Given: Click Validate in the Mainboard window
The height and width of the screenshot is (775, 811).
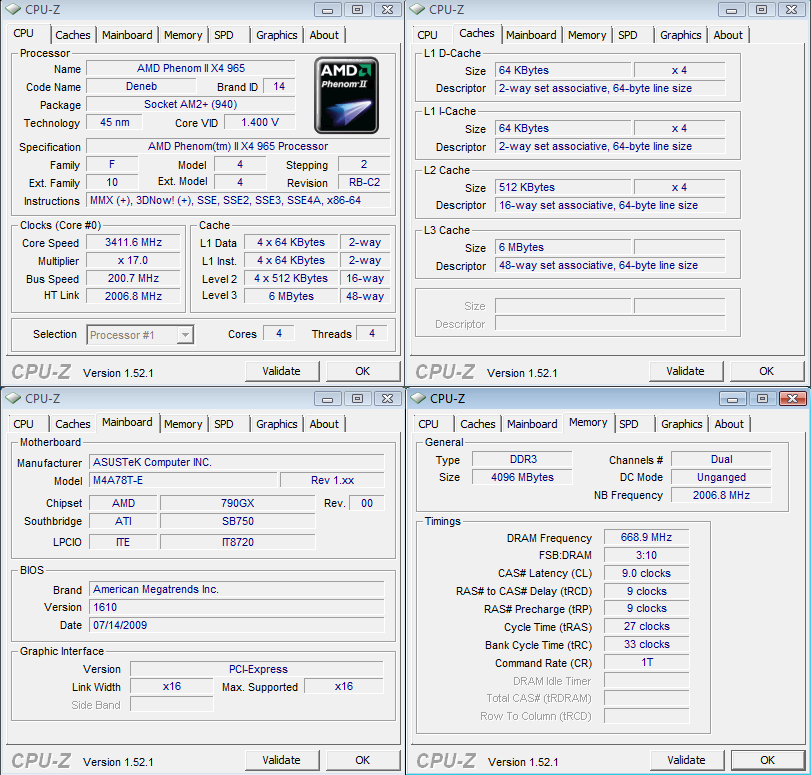Looking at the screenshot, I should click(x=282, y=761).
